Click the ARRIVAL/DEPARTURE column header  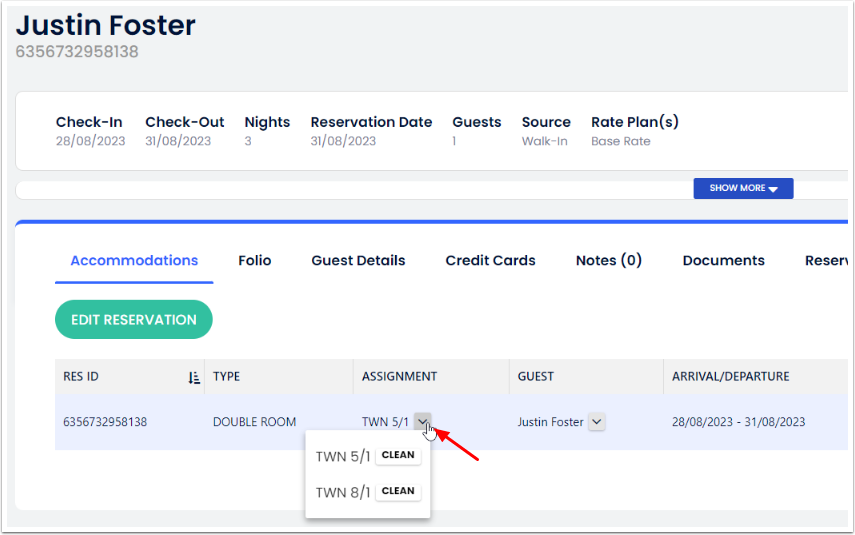pos(731,377)
